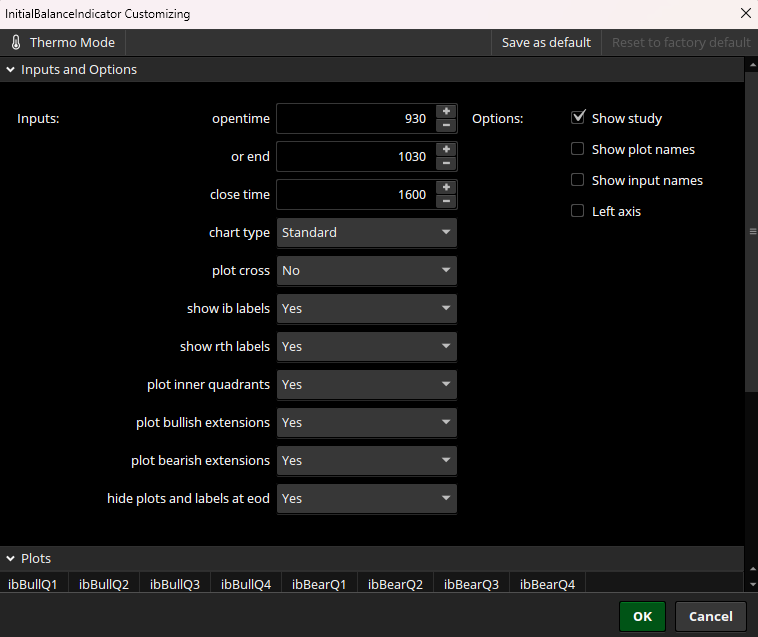The height and width of the screenshot is (637, 758).
Task: Enable the Left axis checkbox
Action: click(x=577, y=211)
